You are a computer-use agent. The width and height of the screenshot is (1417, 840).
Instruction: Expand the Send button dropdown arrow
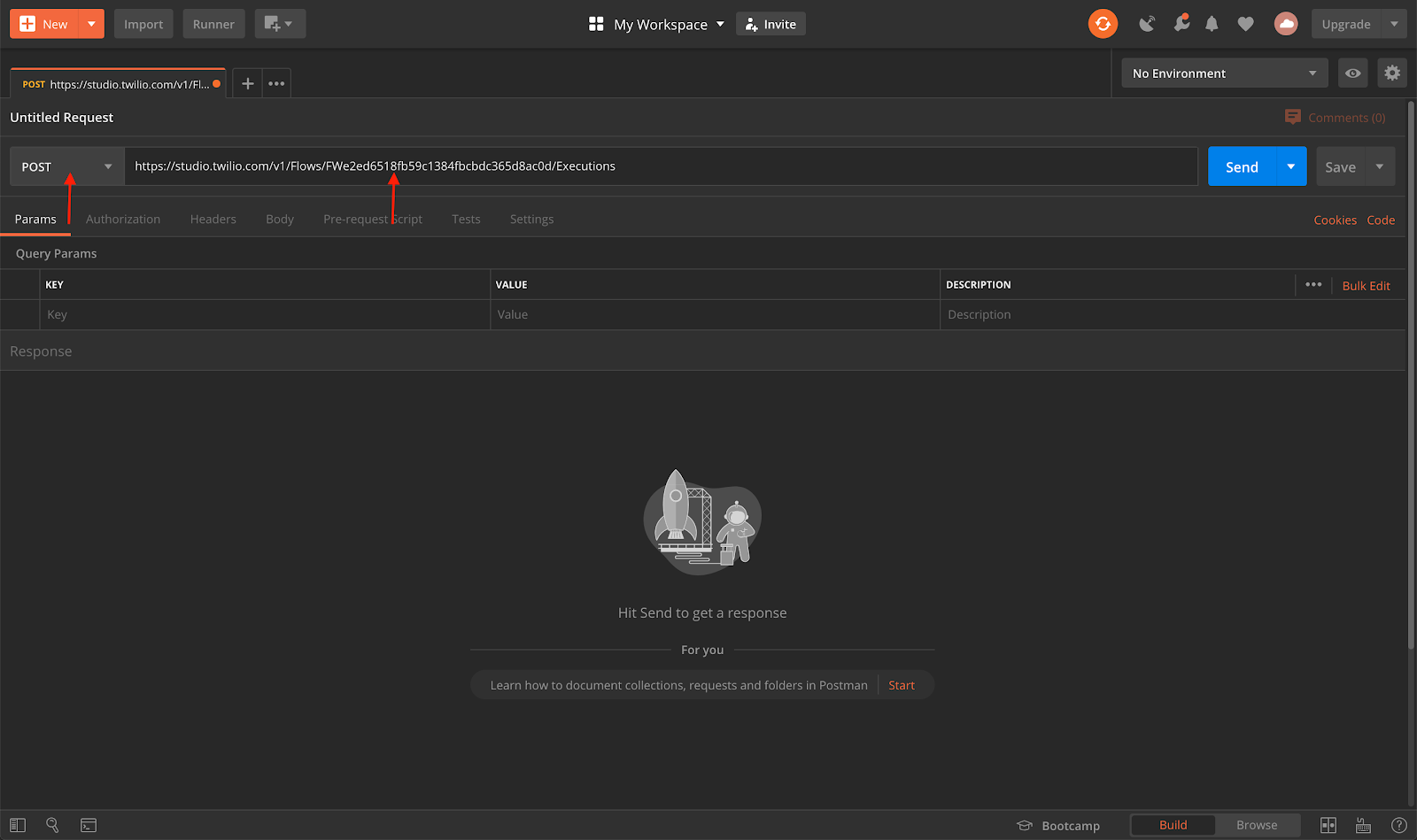click(x=1290, y=166)
